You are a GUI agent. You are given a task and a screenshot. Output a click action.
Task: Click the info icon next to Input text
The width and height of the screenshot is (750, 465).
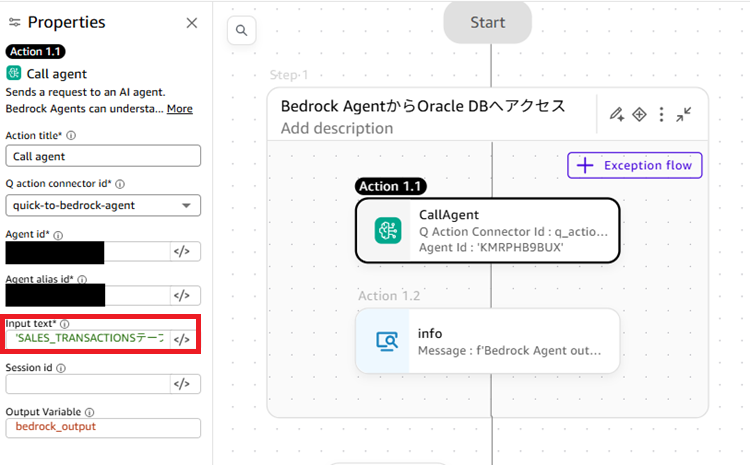coord(66,324)
